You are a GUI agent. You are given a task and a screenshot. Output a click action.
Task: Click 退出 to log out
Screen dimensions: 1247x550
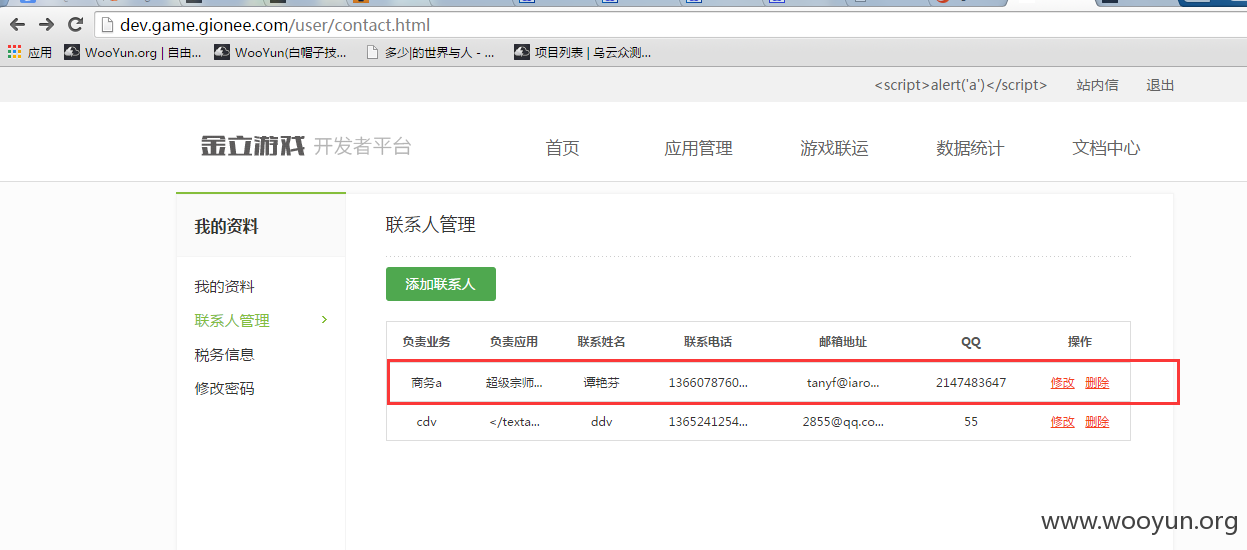[1160, 85]
